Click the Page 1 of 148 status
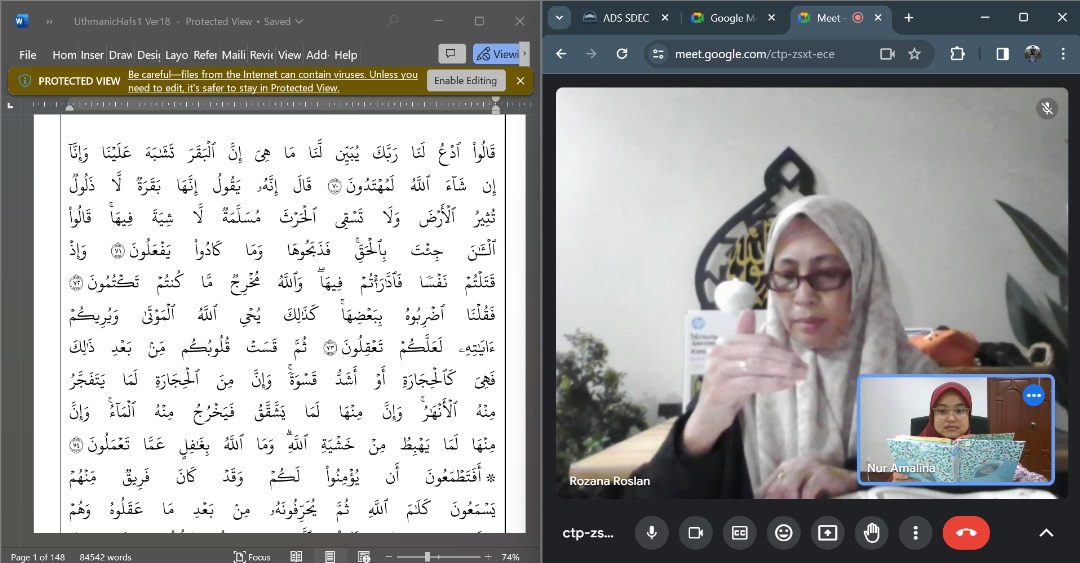The height and width of the screenshot is (563, 1080). click(38, 557)
